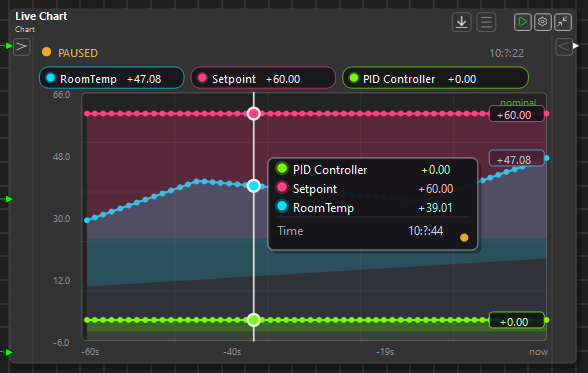This screenshot has height=373, width=588.
Task: Click the Time 10:?:44 row in tooltip
Action: tap(360, 231)
